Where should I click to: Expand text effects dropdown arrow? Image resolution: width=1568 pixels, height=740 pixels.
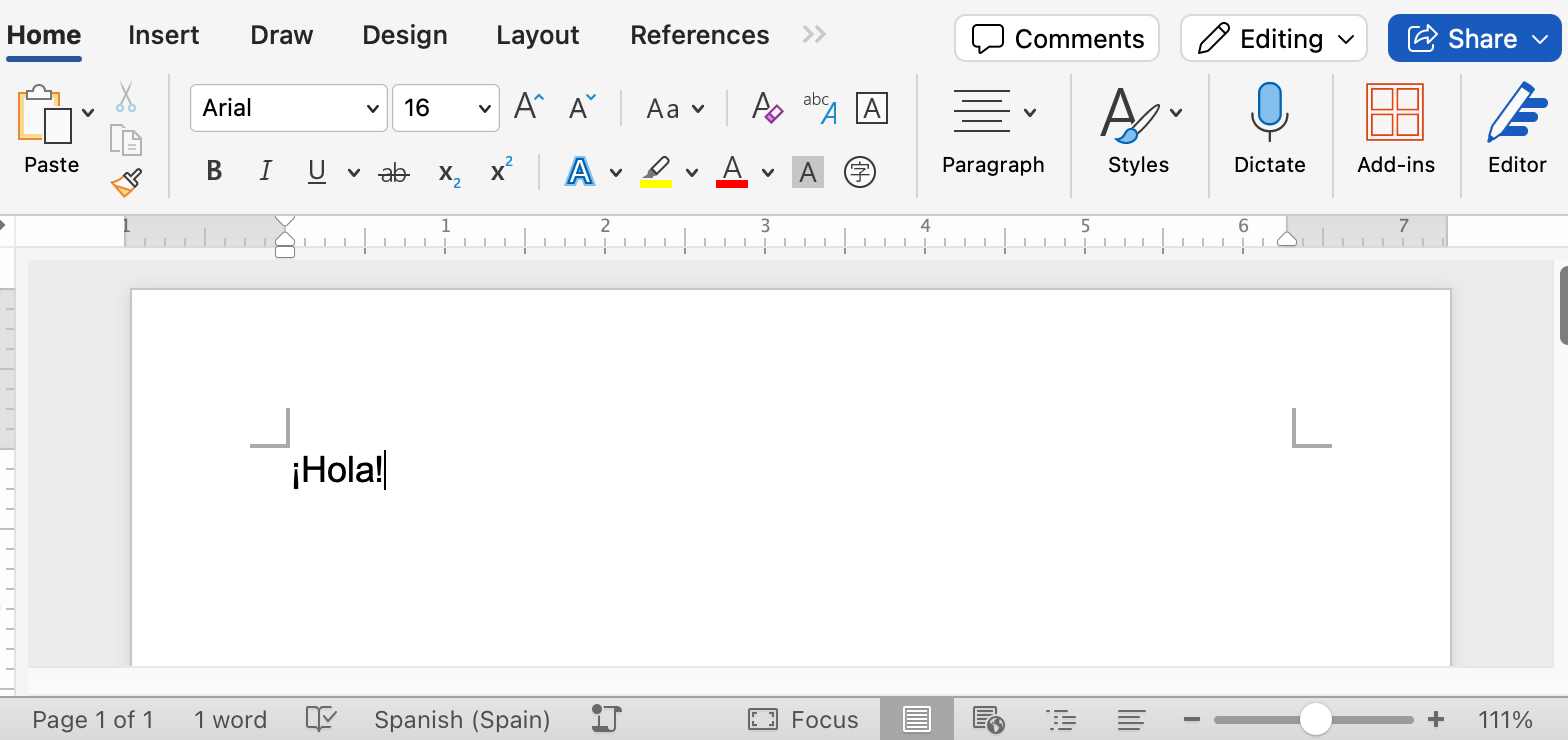[x=615, y=173]
